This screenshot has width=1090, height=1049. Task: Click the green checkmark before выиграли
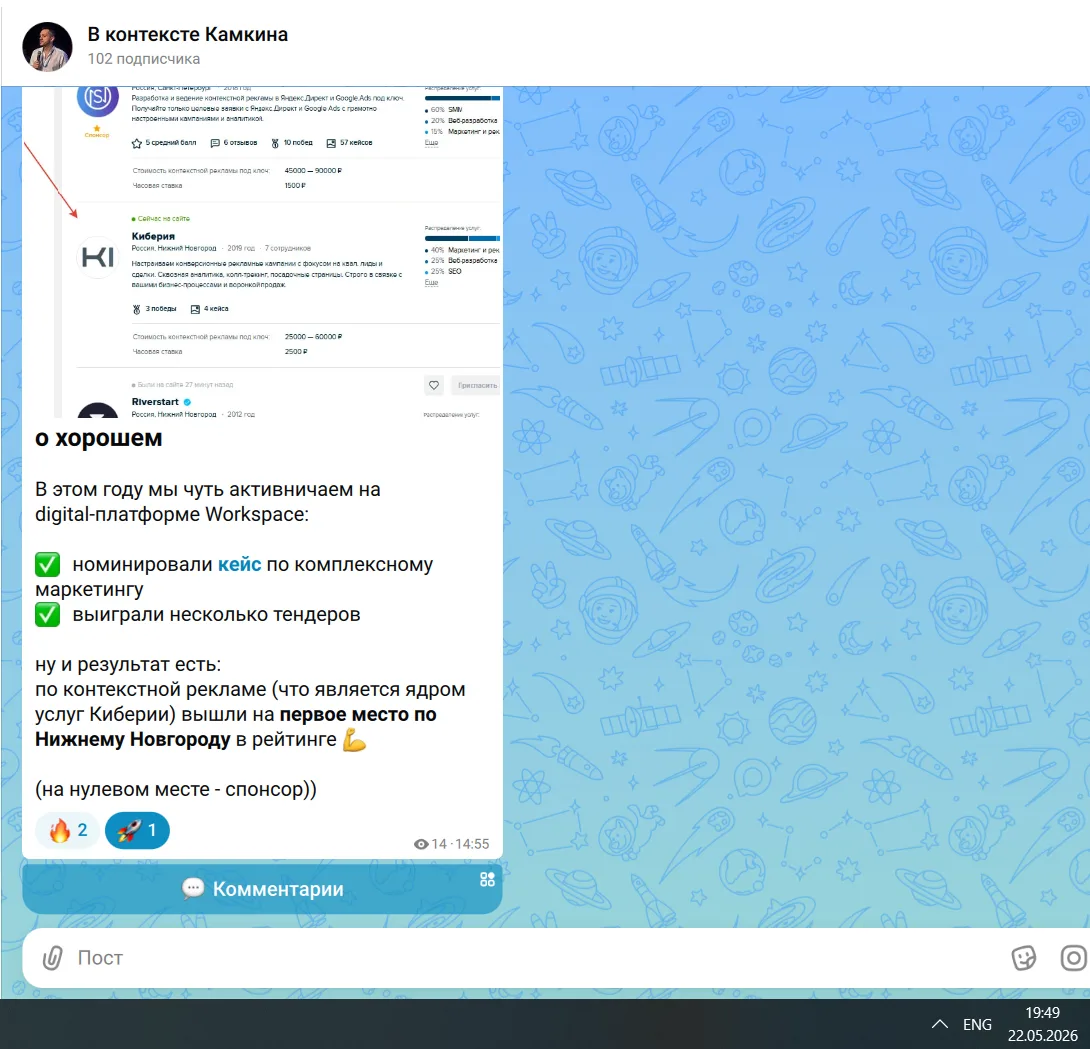pyautogui.click(x=47, y=615)
